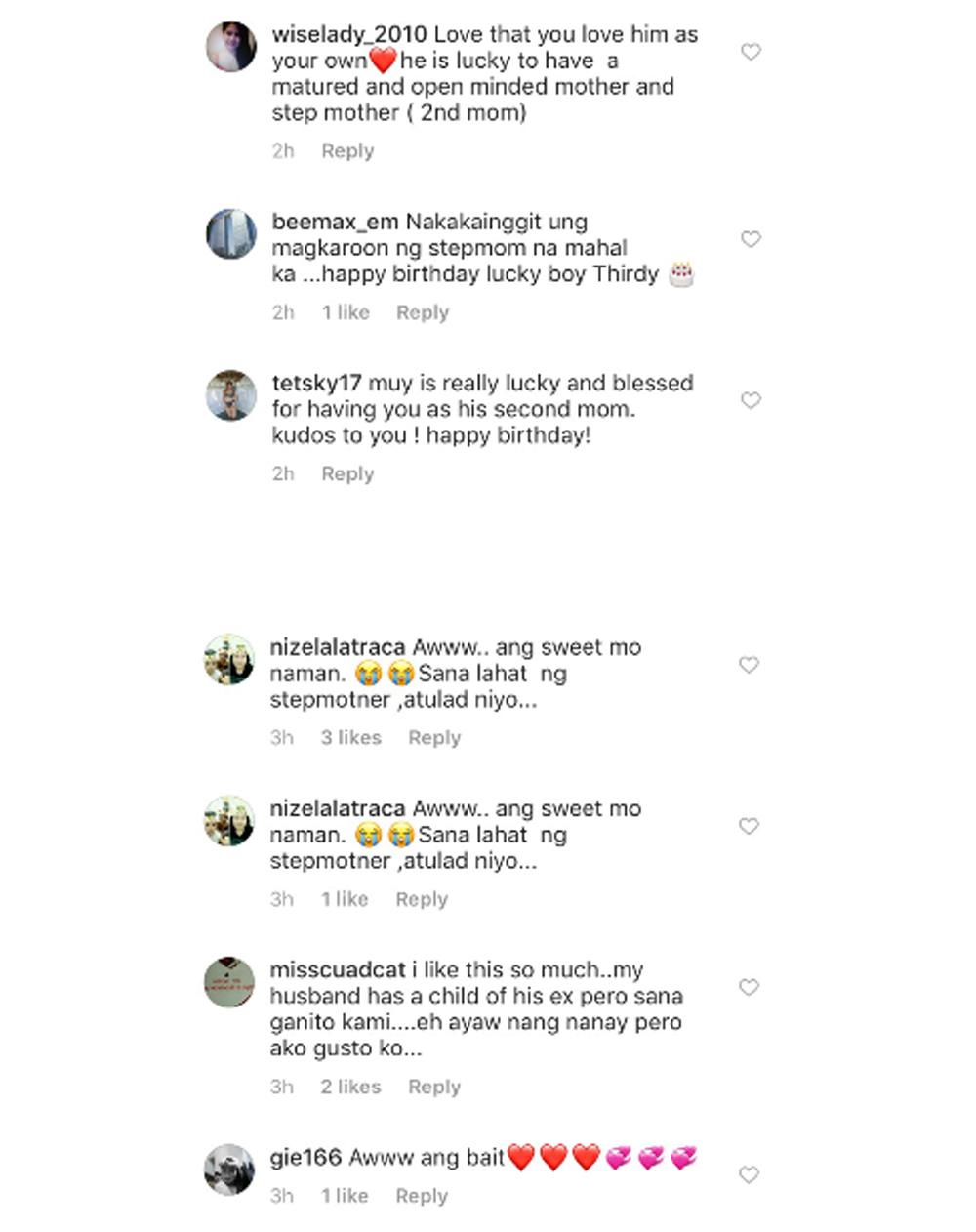Image resolution: width=976 pixels, height=1232 pixels.
Task: Open wiselady_2010's profile picture
Action: coord(231,46)
